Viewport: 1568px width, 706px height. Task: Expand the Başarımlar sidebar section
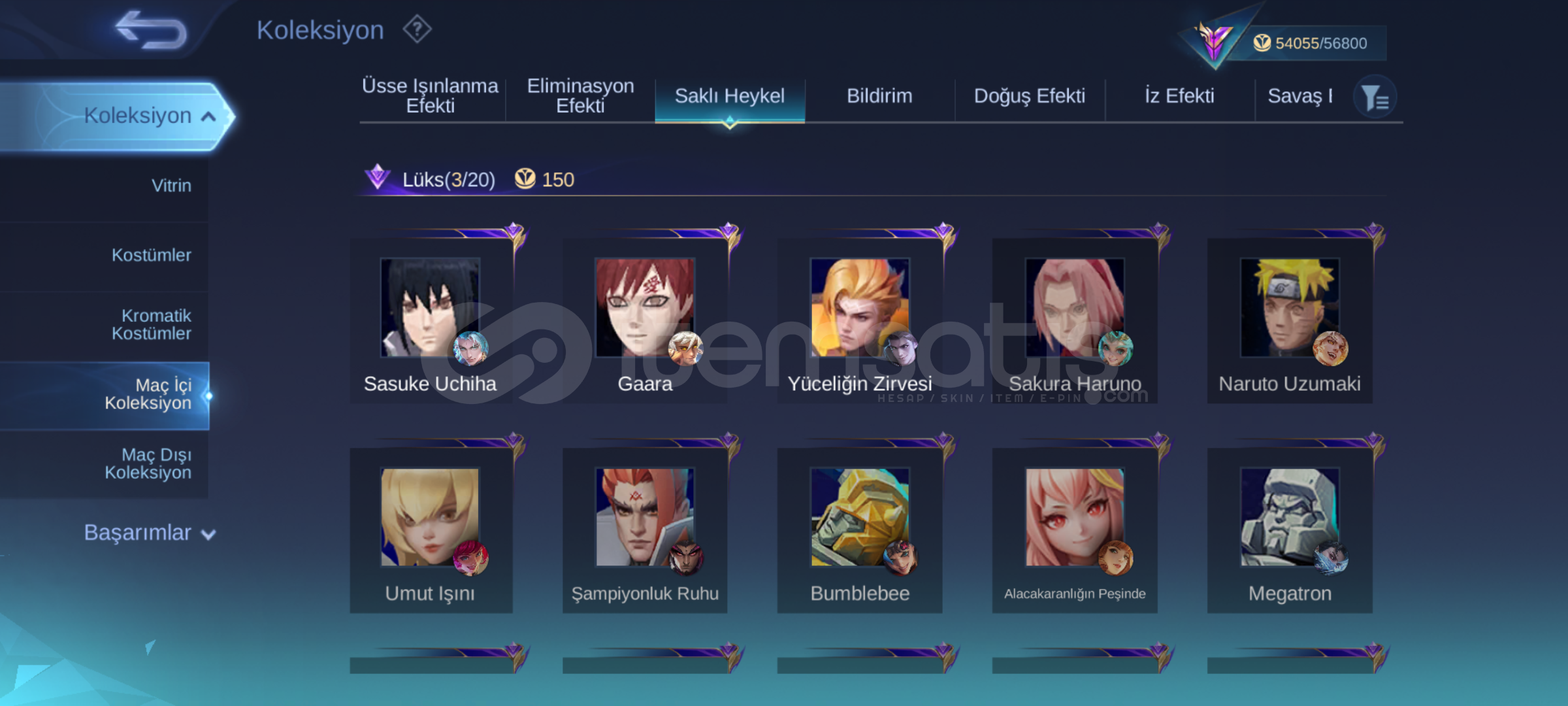[149, 533]
